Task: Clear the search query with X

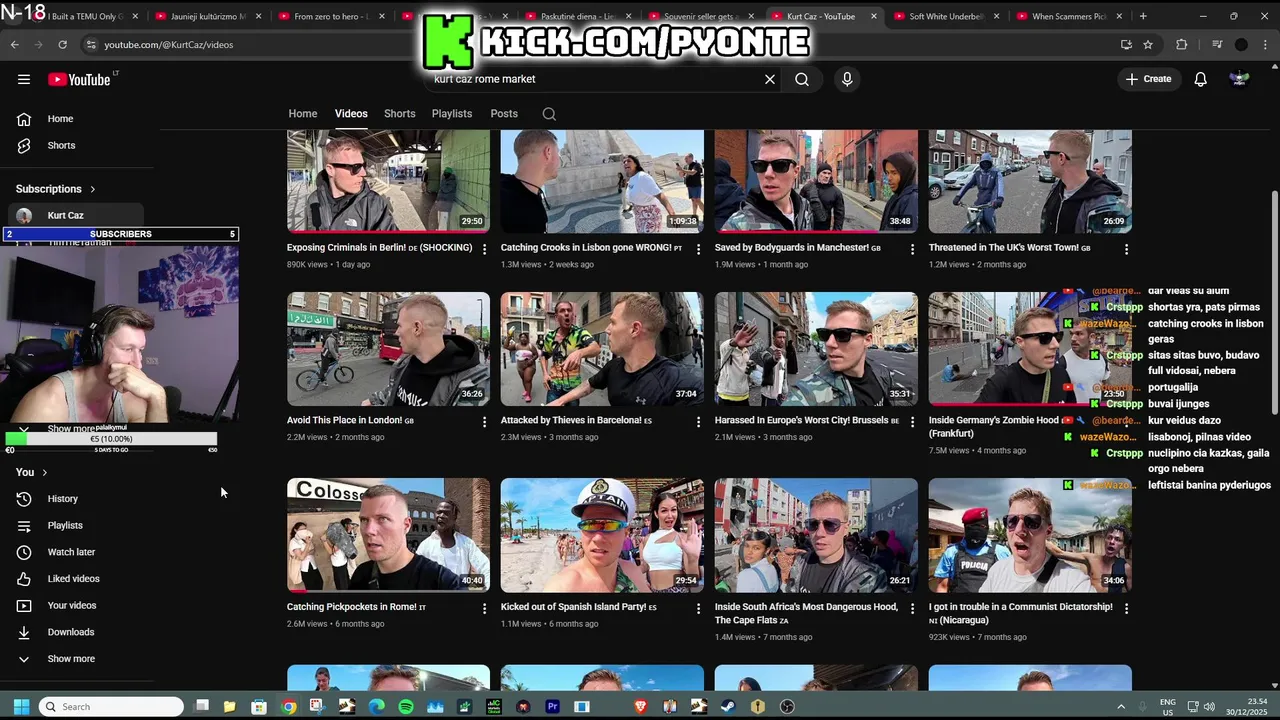Action: click(770, 79)
